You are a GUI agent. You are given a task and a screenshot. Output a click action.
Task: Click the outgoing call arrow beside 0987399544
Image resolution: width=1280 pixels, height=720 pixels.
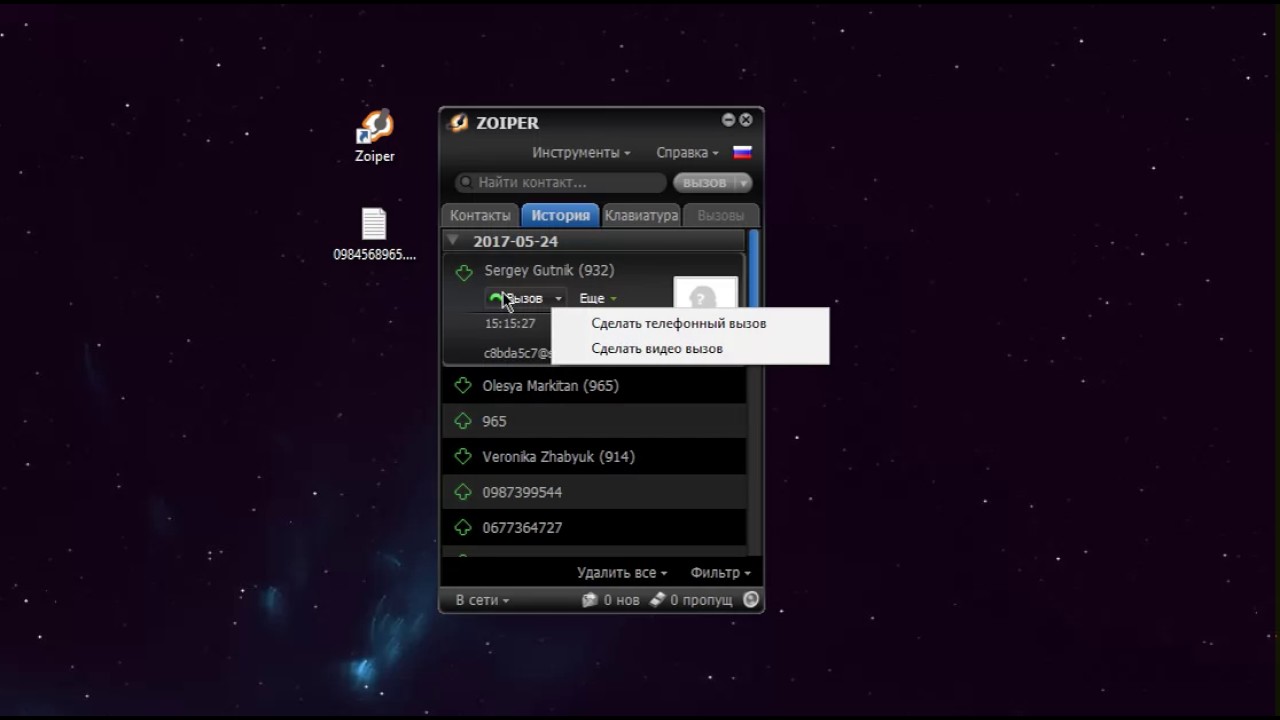pos(462,492)
